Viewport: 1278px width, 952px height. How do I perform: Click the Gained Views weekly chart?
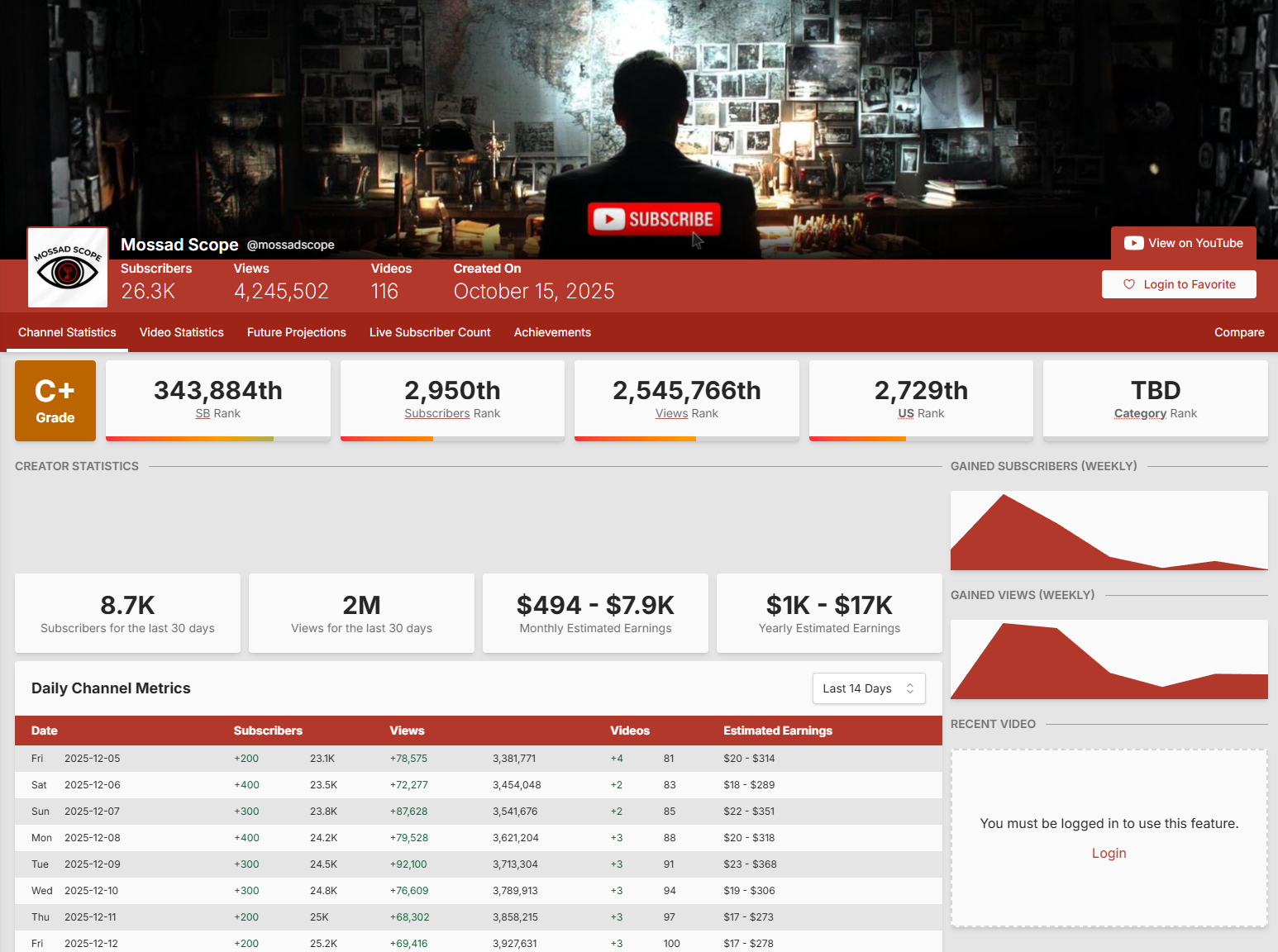click(1109, 659)
